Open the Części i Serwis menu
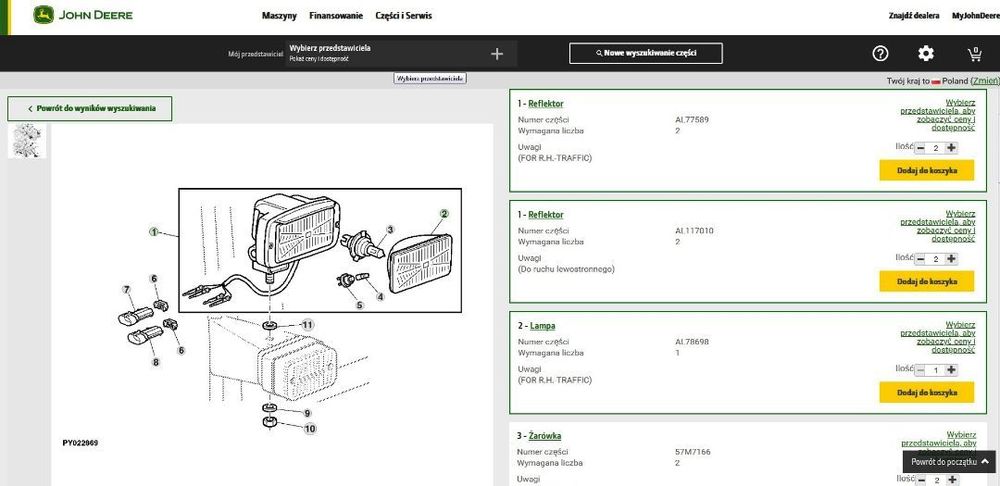The height and width of the screenshot is (486, 1000). 404,15
